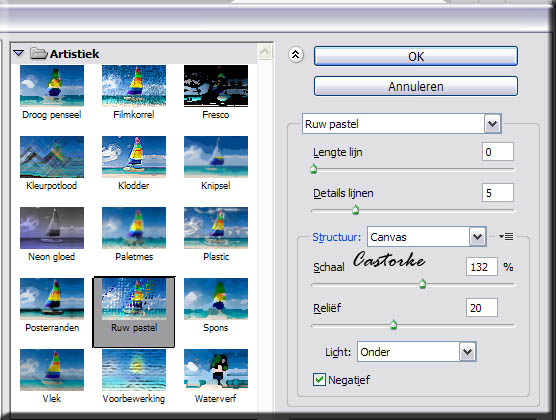Choose the Waterverf filter thumbnail
556x420 pixels.
point(216,370)
